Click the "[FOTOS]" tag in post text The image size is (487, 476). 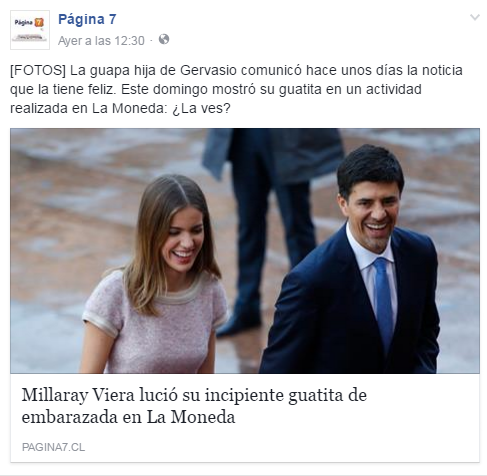pos(38,71)
